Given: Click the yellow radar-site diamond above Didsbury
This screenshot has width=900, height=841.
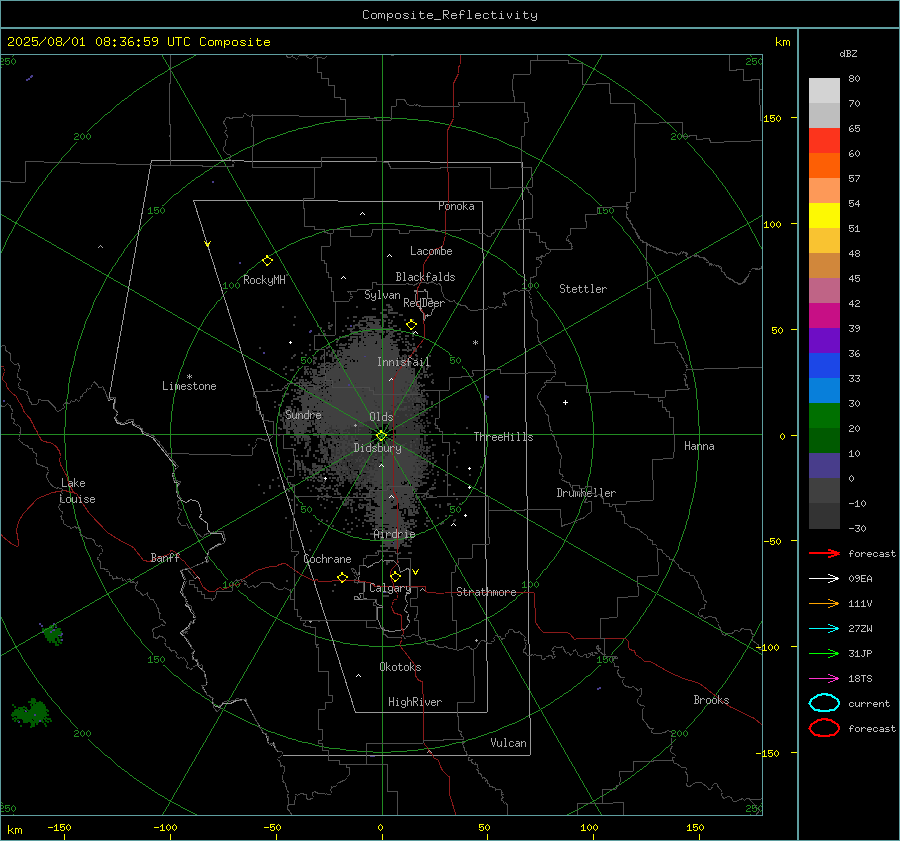Looking at the screenshot, I should pos(381,436).
